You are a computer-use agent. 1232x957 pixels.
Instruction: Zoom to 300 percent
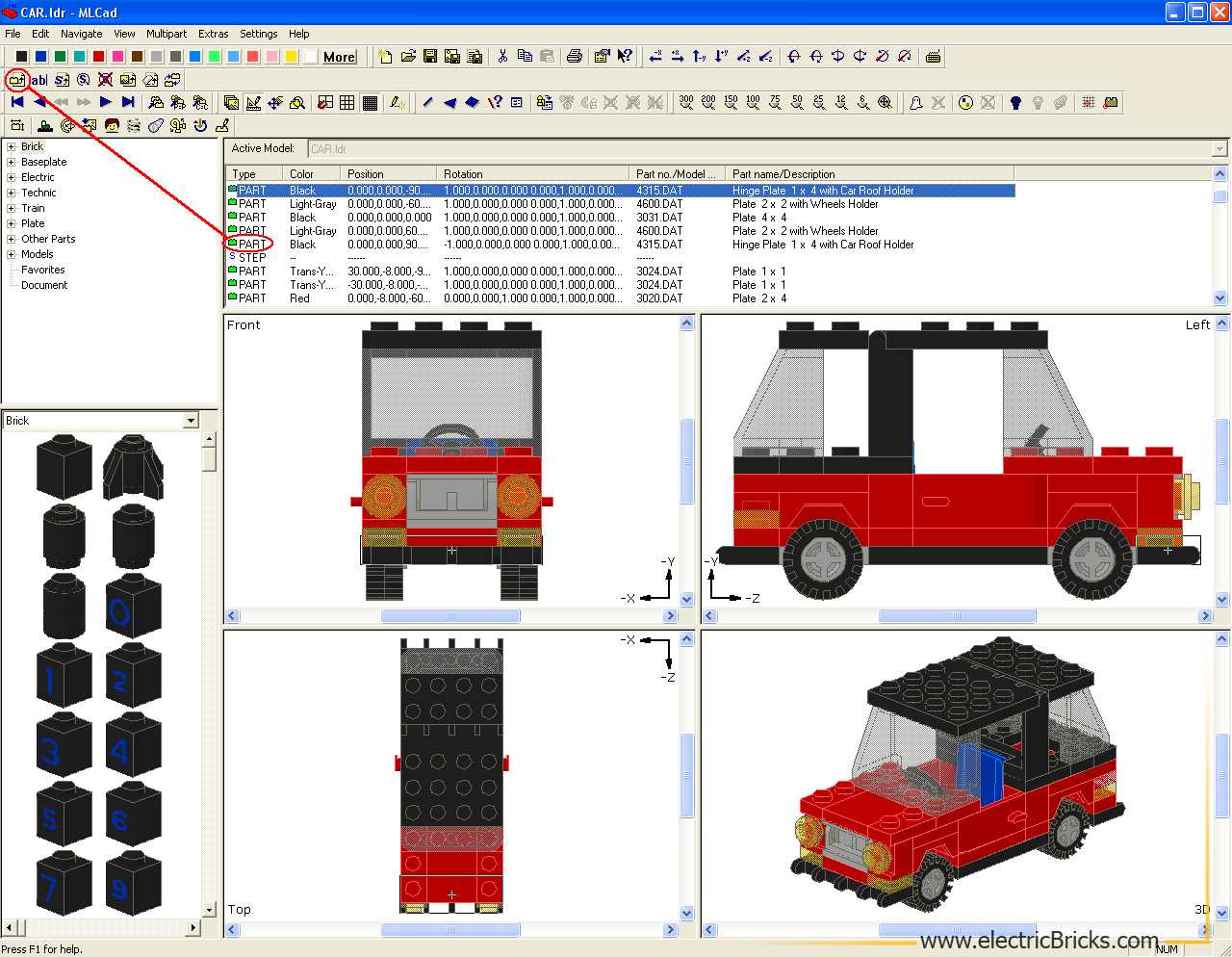(x=686, y=103)
